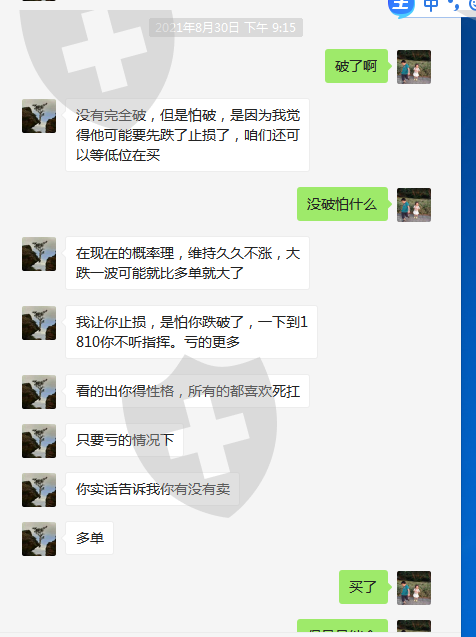Viewport: 476px width, 637px height.
Task: Select the 没破怕什么 message bubble
Action: click(x=342, y=204)
